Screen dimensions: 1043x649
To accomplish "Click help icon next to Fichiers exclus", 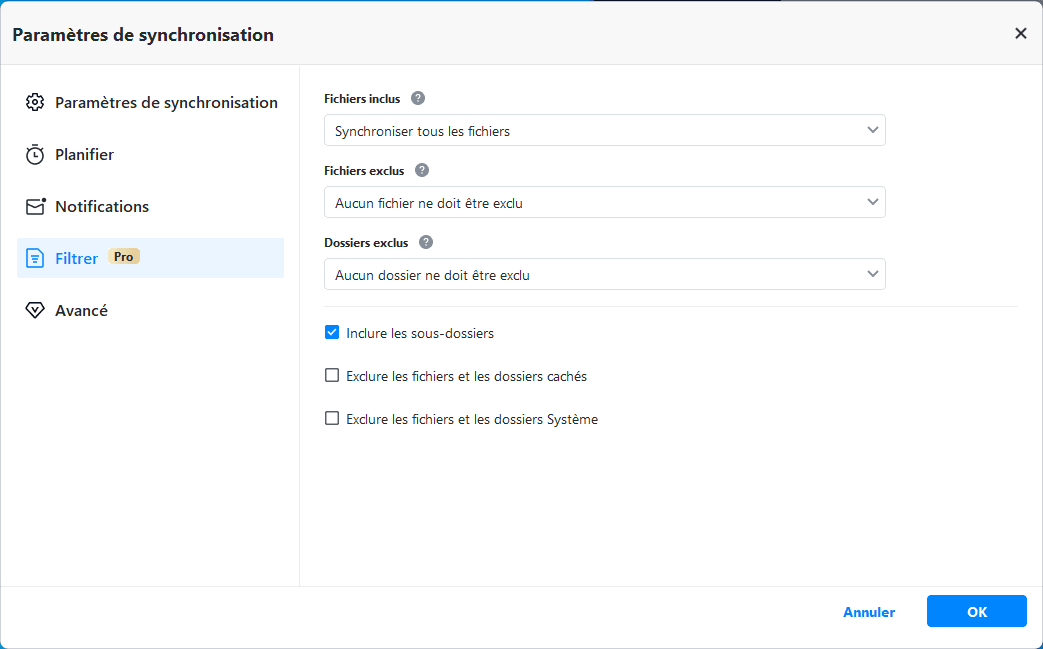I will [x=422, y=171].
